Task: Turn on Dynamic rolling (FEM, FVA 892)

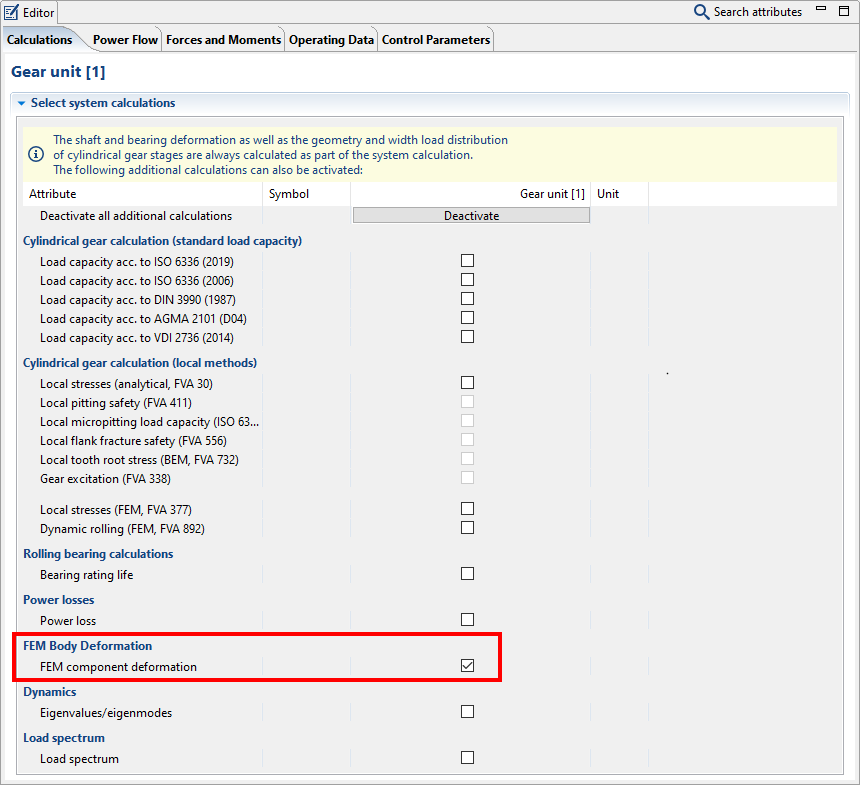Action: tap(467, 527)
